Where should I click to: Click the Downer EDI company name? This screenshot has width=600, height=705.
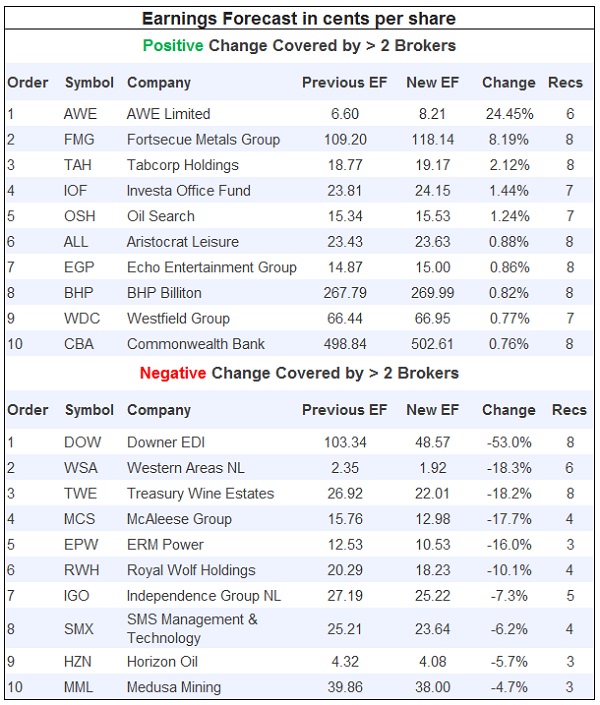[167, 442]
